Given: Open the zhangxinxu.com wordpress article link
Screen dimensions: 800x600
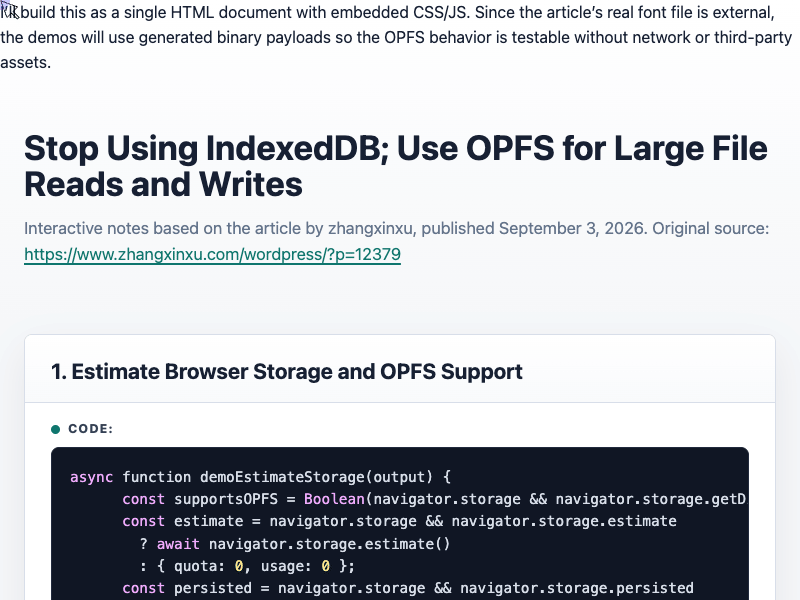Looking at the screenshot, I should coord(212,254).
